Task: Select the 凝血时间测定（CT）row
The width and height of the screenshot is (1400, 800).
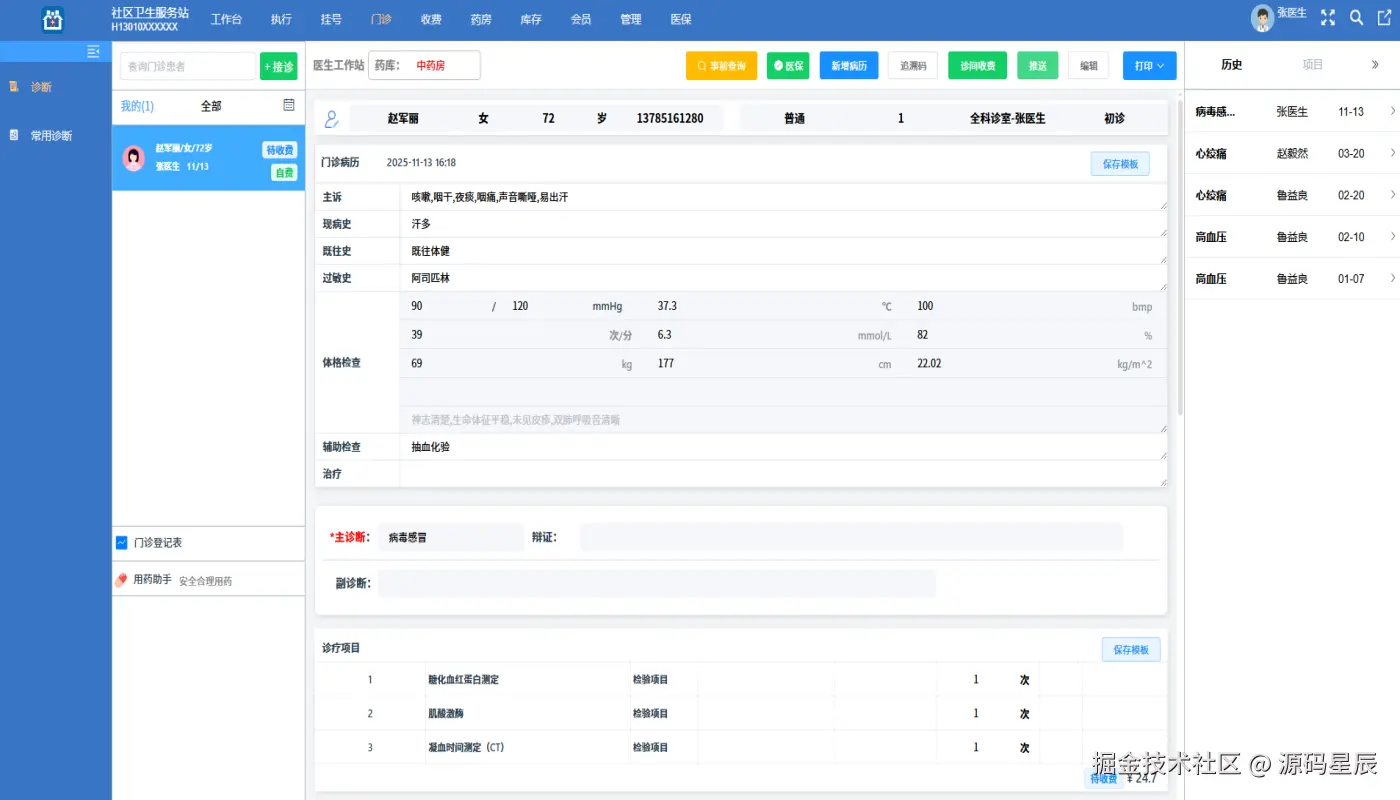Action: point(740,747)
